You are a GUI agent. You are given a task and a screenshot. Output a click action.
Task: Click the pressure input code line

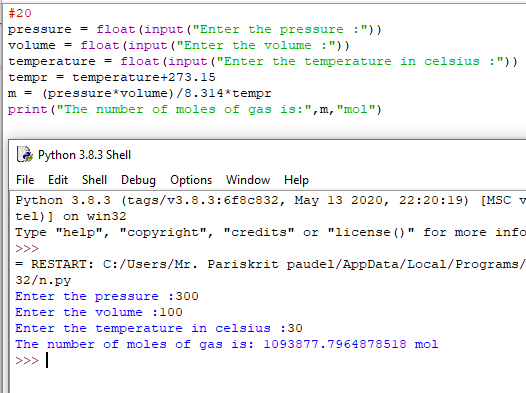pos(195,29)
